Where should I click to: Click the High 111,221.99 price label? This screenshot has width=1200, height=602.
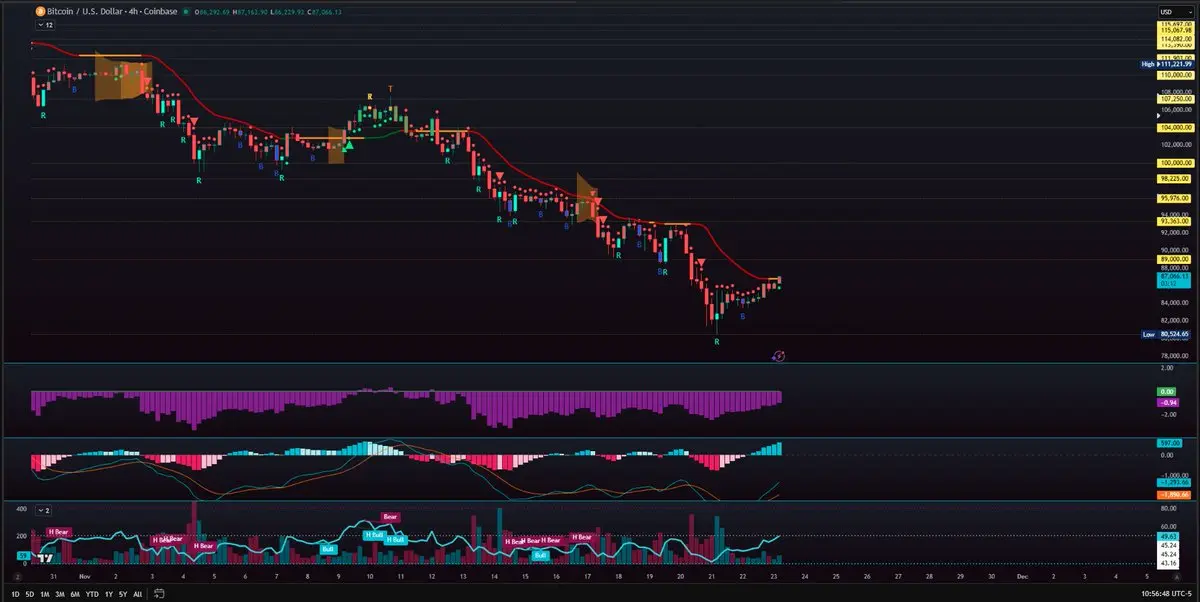click(x=1167, y=64)
